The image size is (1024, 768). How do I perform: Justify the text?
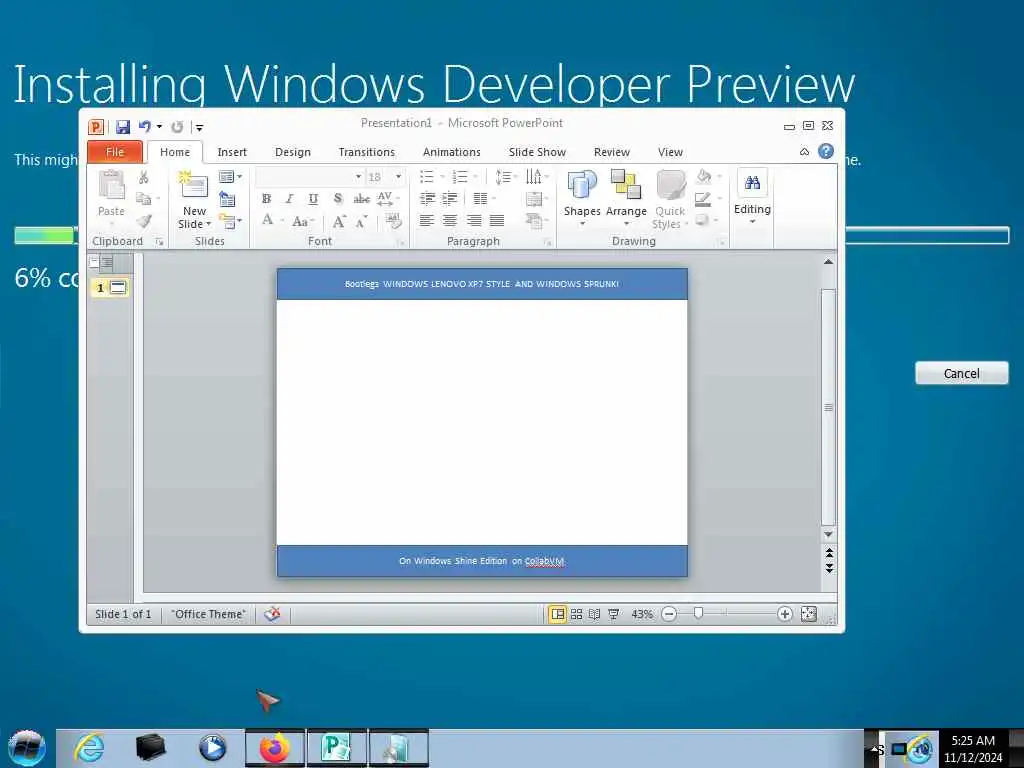pyautogui.click(x=497, y=221)
